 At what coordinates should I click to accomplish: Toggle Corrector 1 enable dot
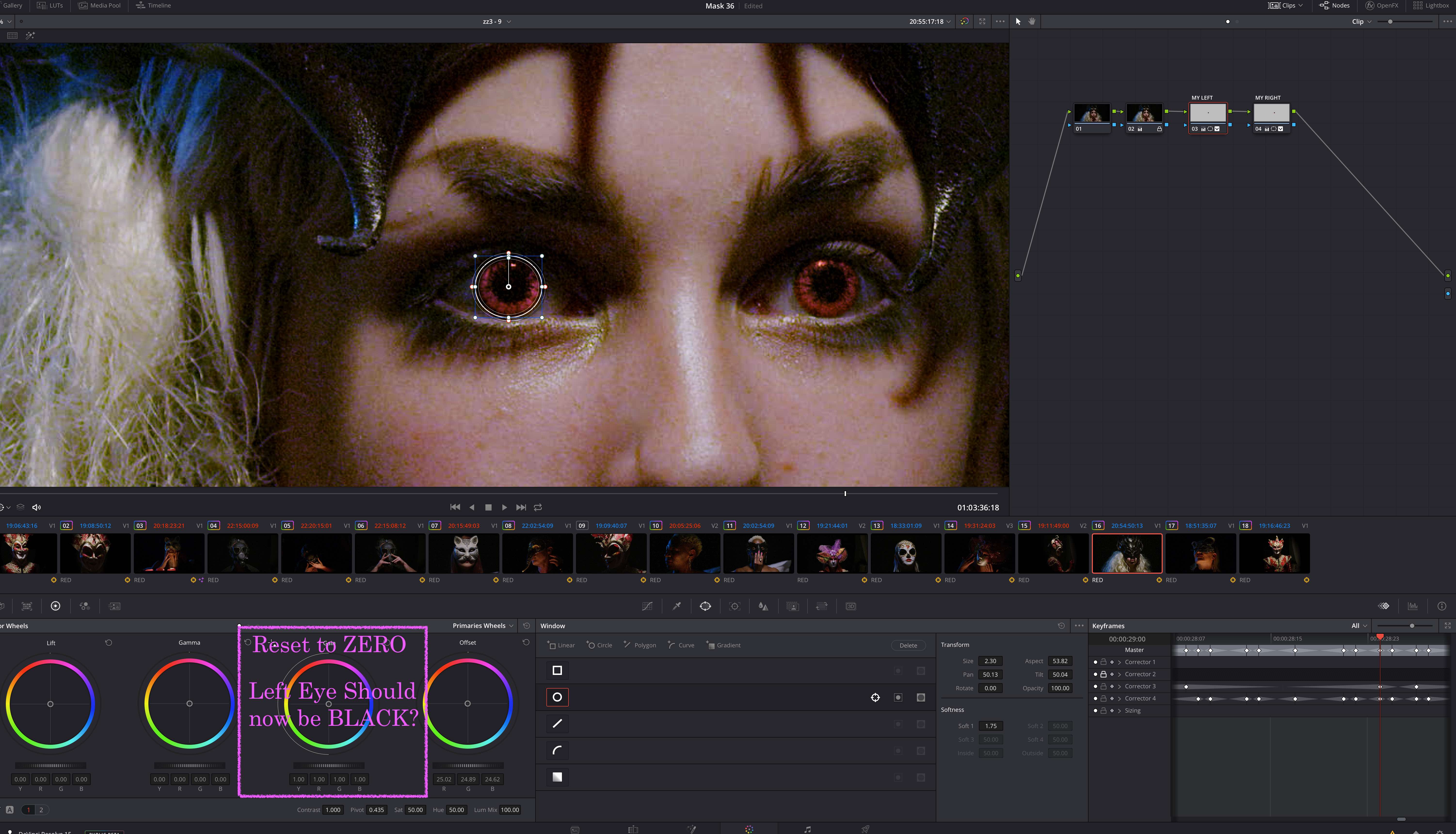1095,662
